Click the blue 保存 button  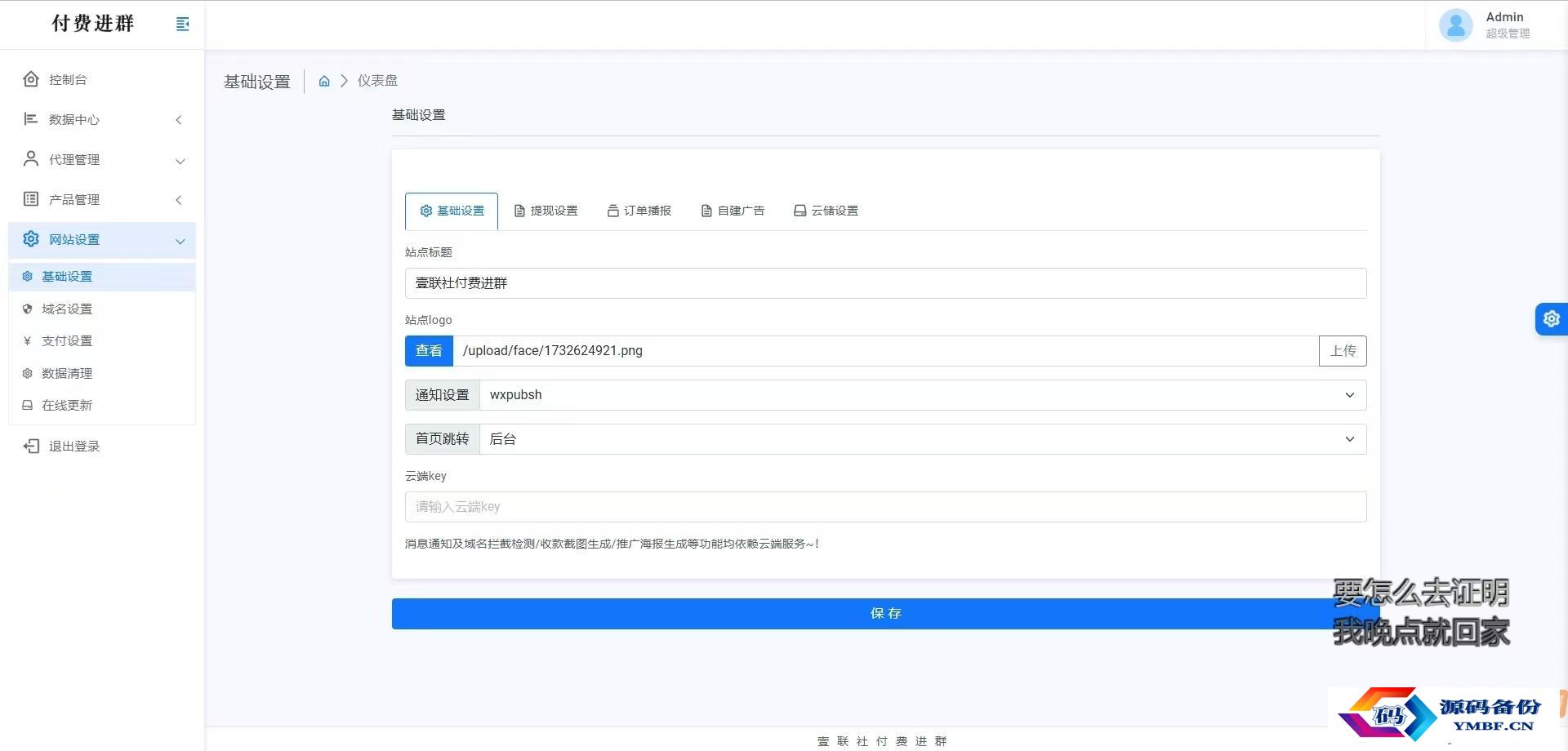886,614
